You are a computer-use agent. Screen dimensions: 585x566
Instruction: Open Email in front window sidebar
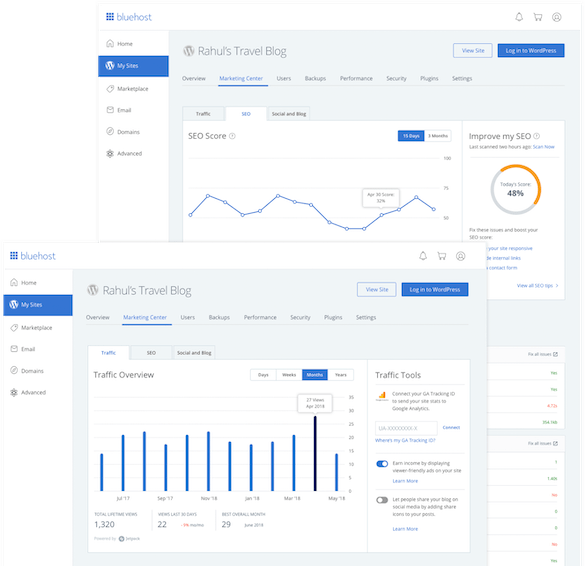point(23,349)
